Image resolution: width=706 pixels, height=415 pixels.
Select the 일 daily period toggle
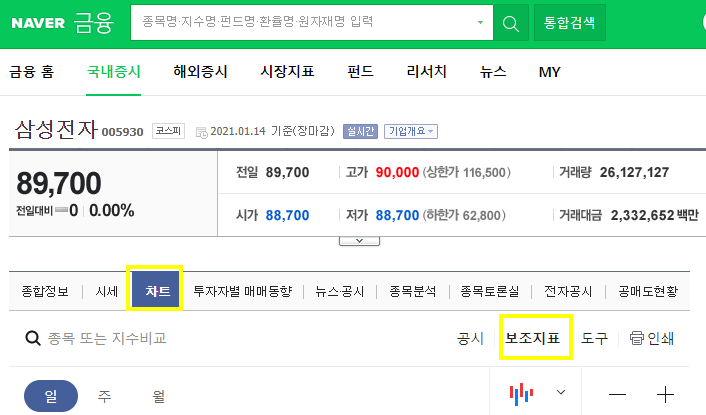pos(51,396)
